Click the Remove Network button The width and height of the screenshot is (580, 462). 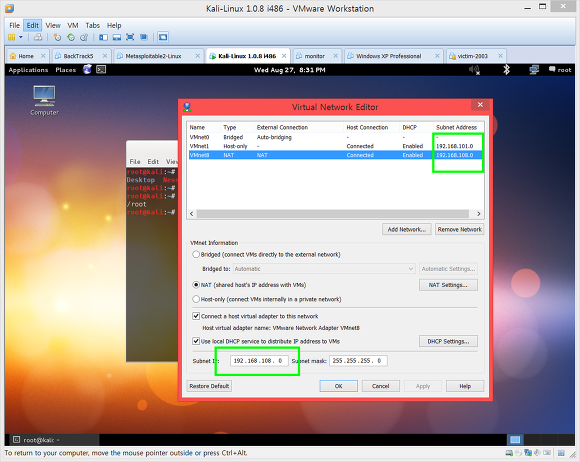[x=459, y=229]
